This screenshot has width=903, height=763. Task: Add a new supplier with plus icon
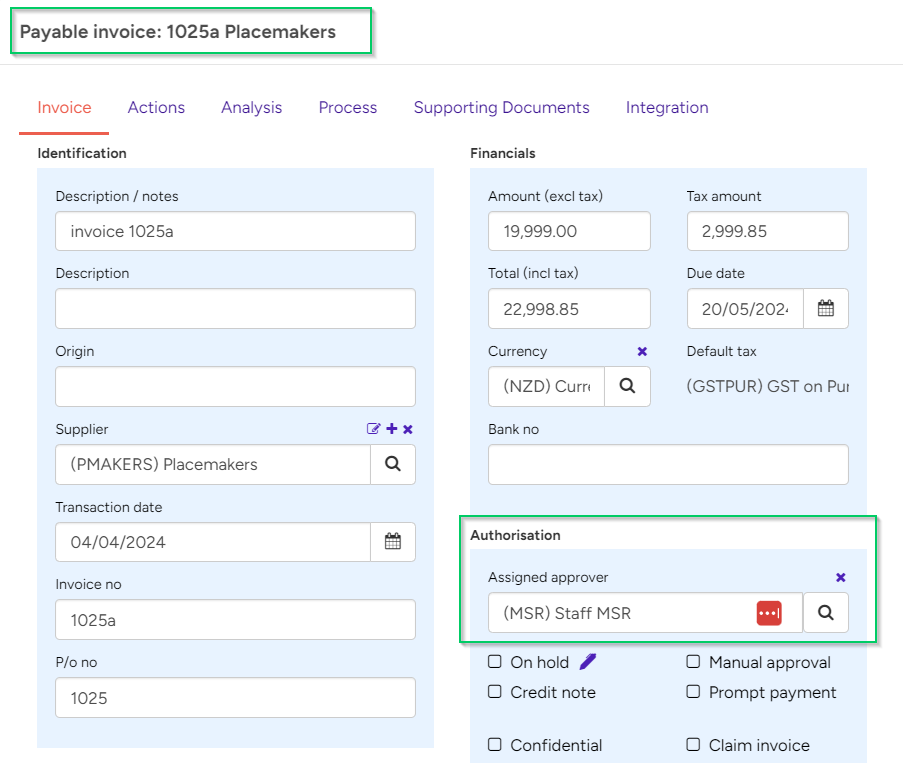(392, 428)
